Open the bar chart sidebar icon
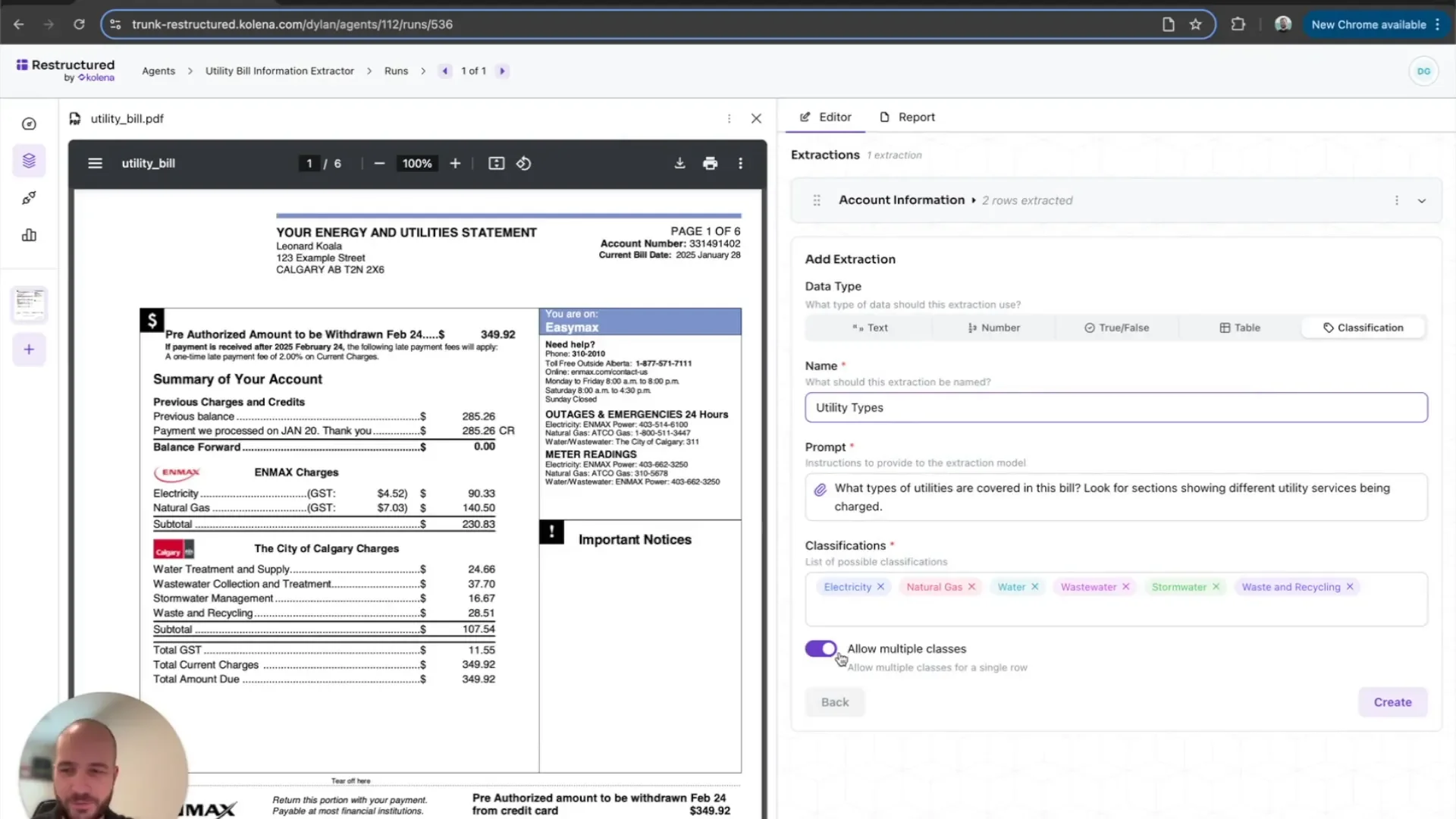Screen dimensions: 1456x819 click(29, 235)
